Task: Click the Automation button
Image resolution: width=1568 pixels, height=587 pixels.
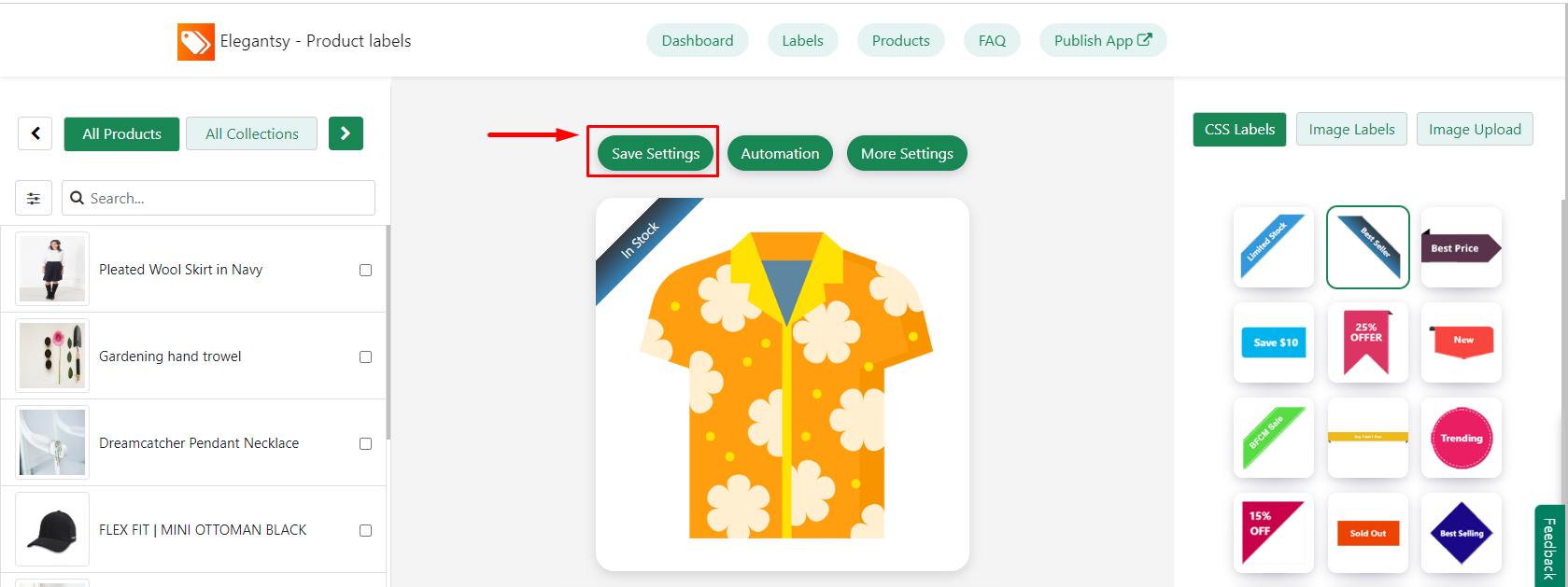Action: coord(780,153)
